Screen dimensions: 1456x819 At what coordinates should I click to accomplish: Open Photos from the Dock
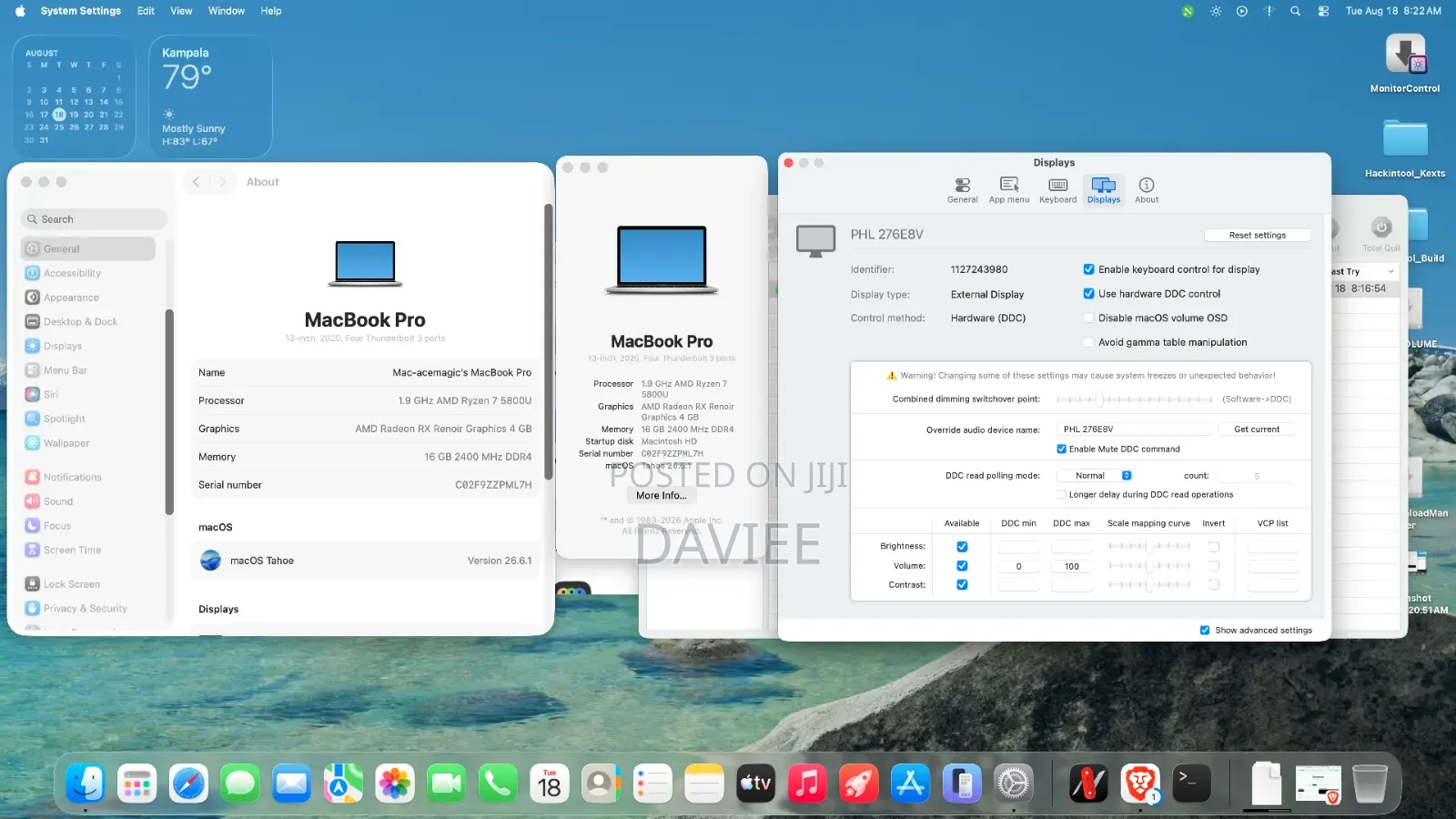tap(395, 784)
